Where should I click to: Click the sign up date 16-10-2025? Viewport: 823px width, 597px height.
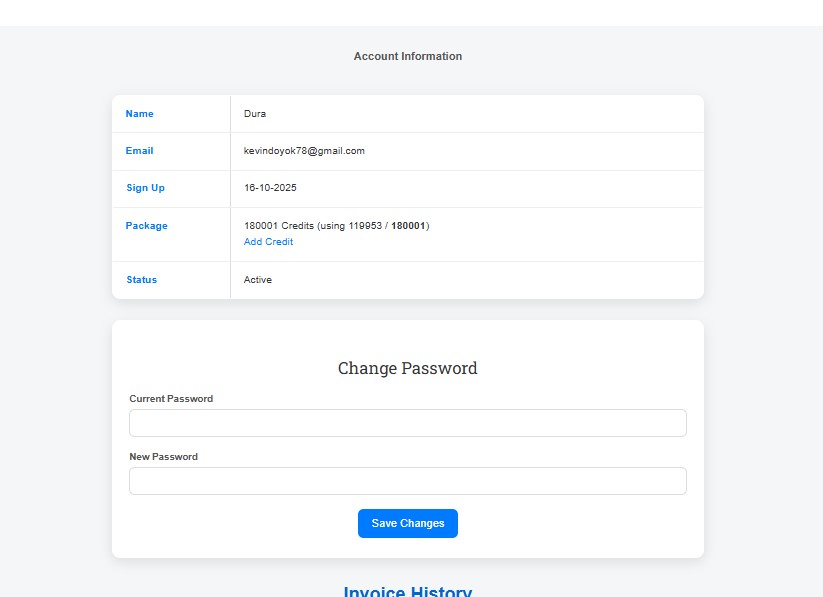pyautogui.click(x=270, y=188)
